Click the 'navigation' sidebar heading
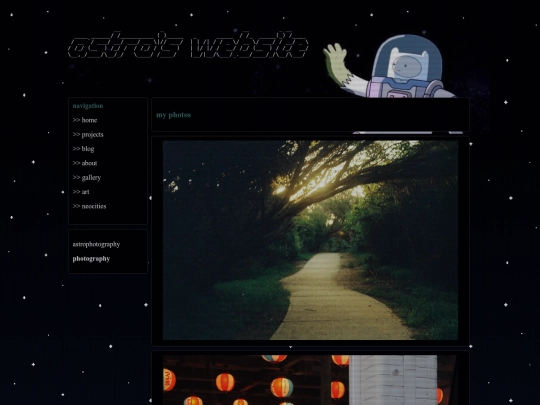 (x=88, y=106)
